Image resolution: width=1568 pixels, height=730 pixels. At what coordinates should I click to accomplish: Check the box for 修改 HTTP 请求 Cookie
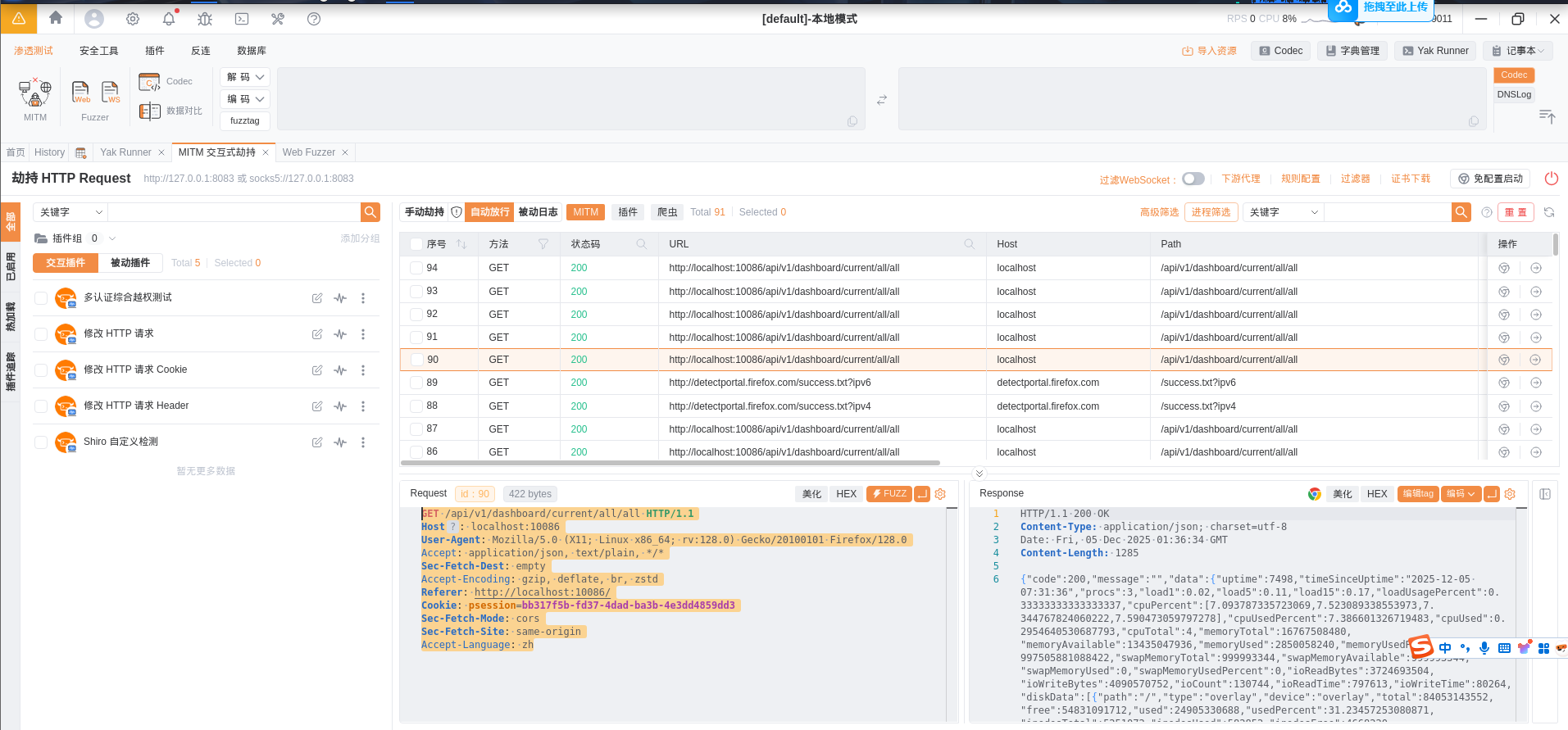(x=41, y=370)
